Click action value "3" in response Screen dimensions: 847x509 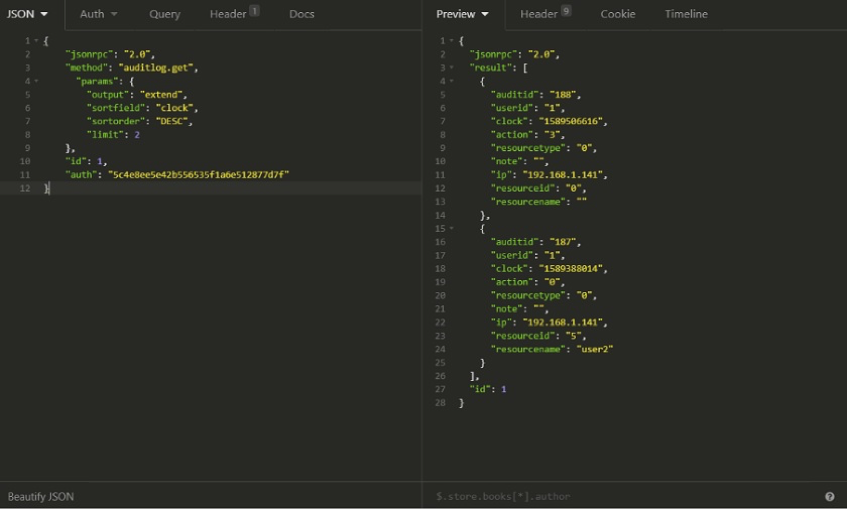552,135
